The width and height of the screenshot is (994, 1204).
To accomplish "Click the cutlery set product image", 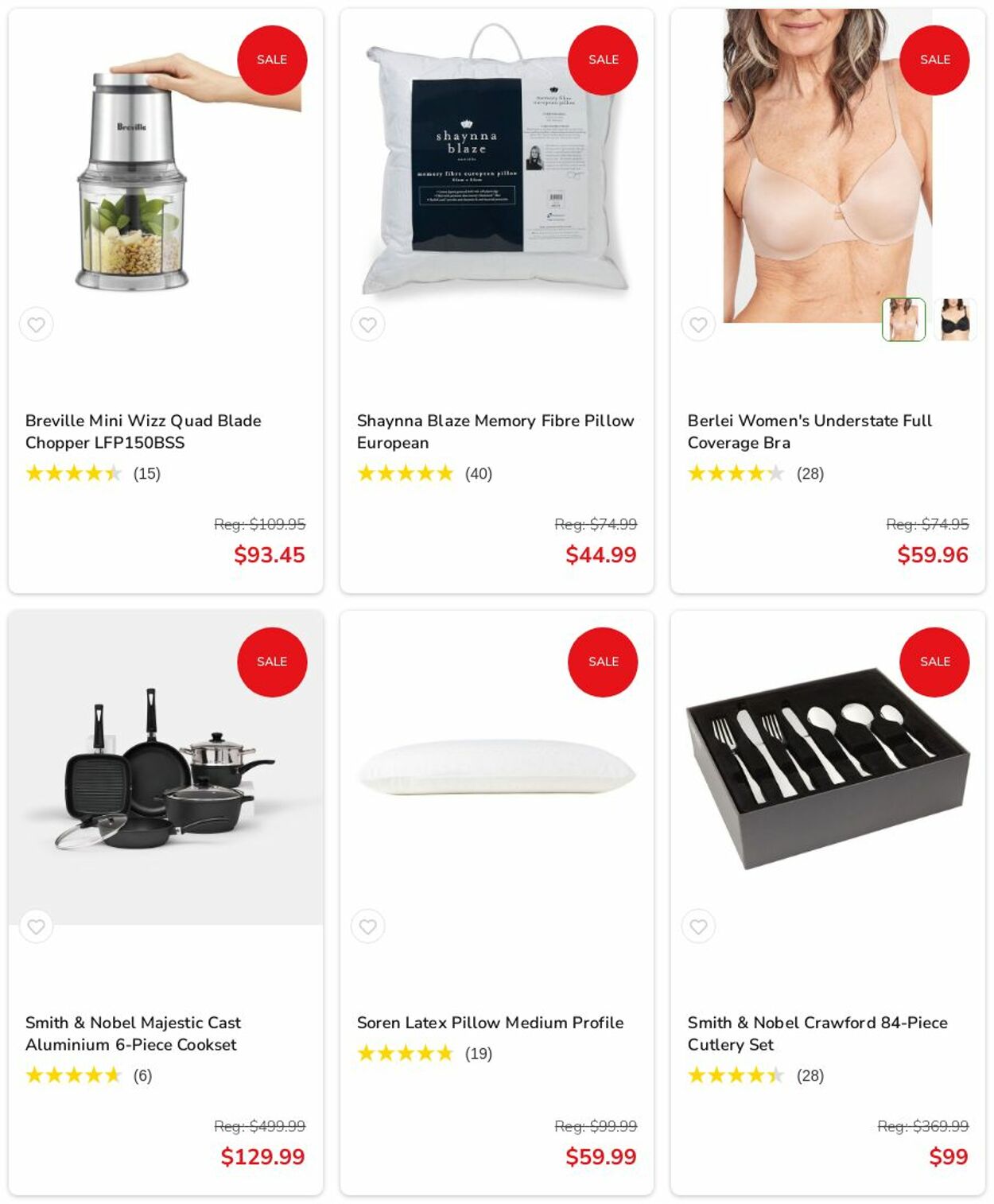I will [828, 768].
